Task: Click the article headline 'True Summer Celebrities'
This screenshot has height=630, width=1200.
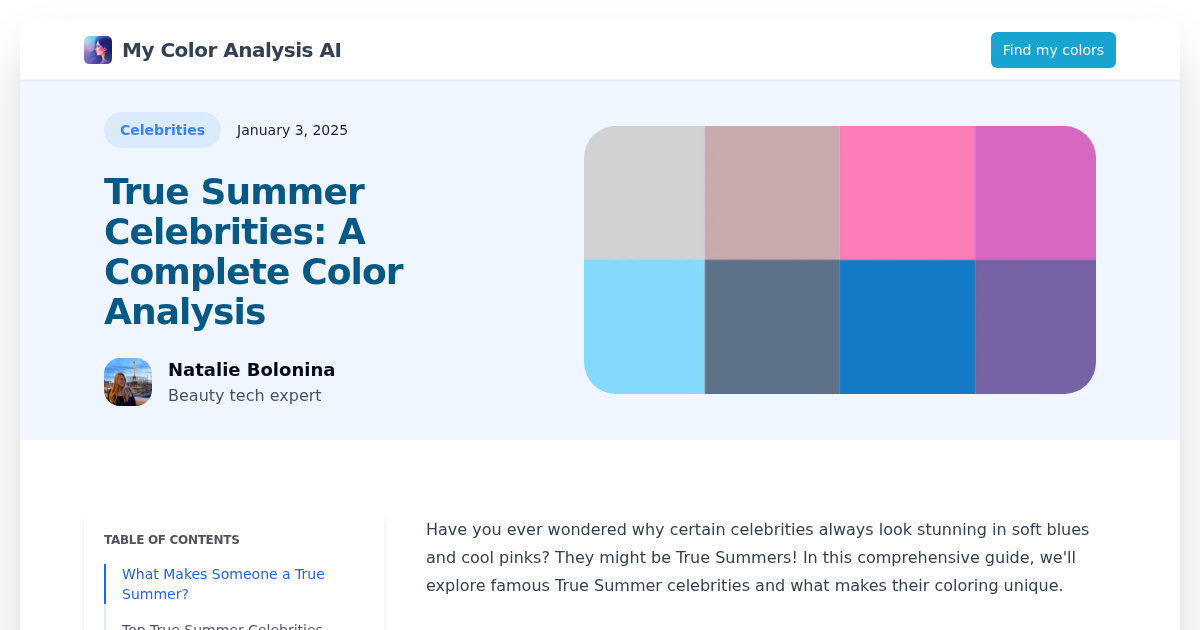Action: tap(253, 251)
